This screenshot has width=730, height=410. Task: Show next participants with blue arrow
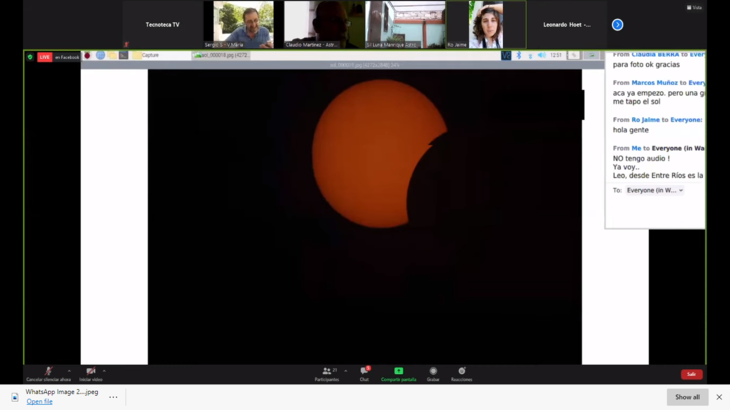click(x=617, y=25)
